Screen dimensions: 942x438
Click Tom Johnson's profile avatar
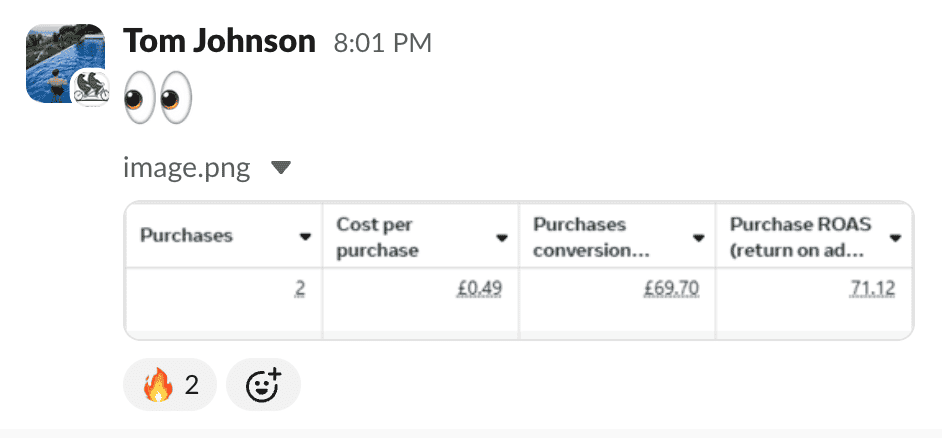60,62
